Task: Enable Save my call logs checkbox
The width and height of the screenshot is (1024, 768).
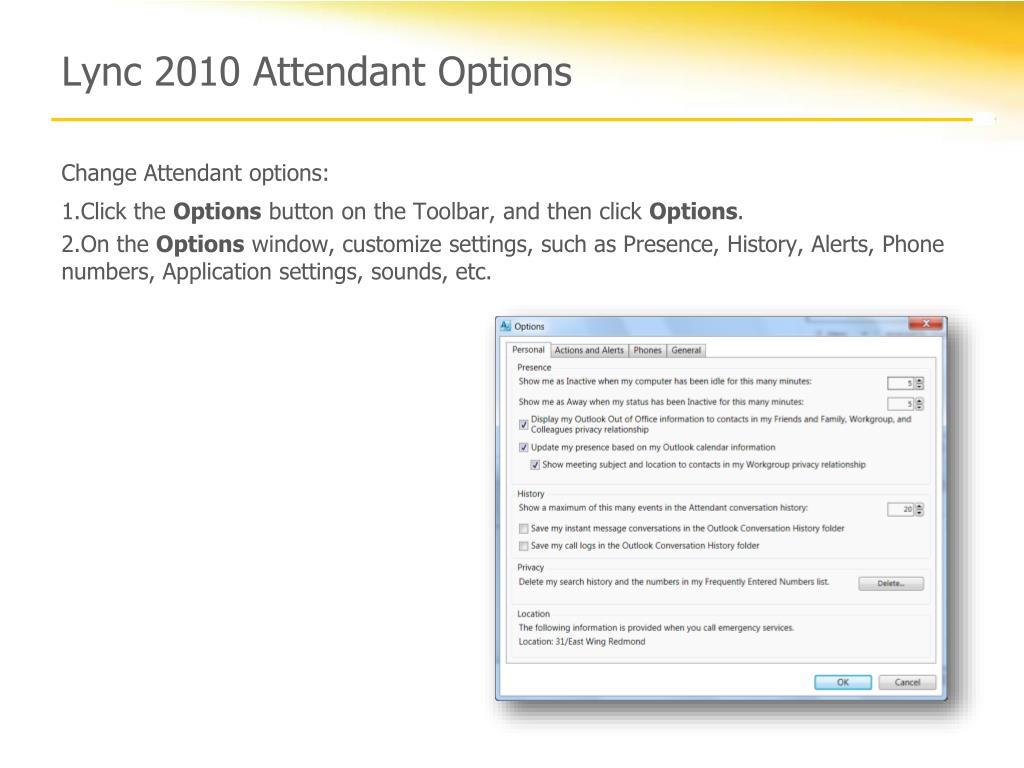Action: (523, 546)
